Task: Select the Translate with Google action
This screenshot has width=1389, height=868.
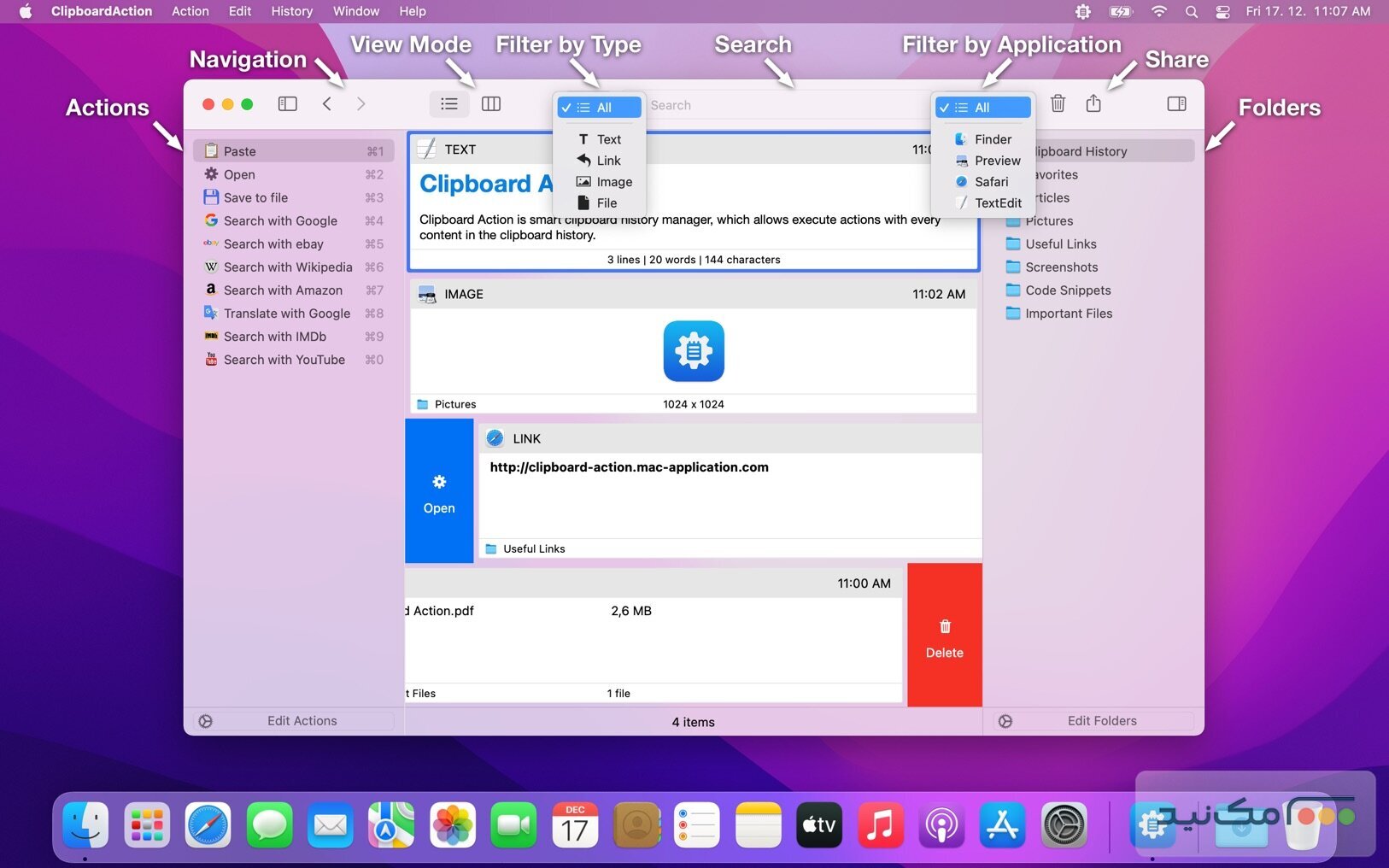Action: 286,313
